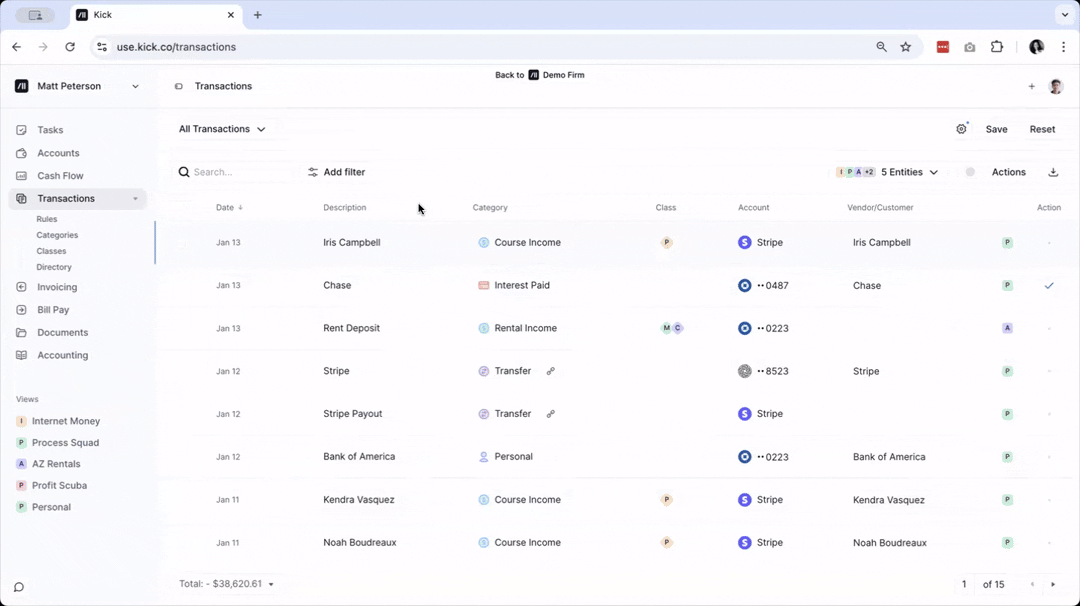Select the Profit Scuba view
Screen dimensions: 1080x606
click(x=59, y=485)
